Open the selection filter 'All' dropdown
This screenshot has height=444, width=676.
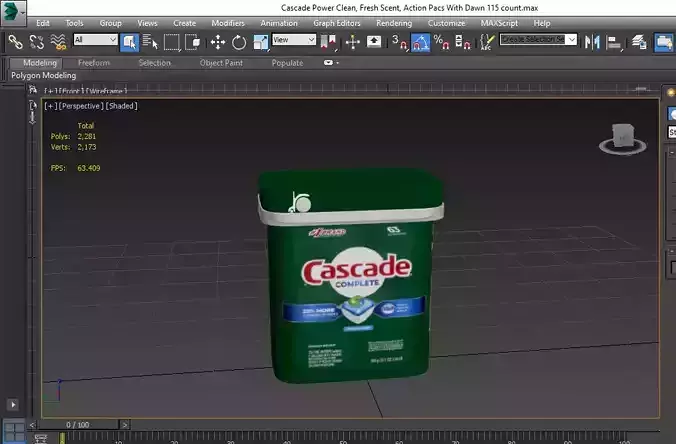[x=95, y=40]
